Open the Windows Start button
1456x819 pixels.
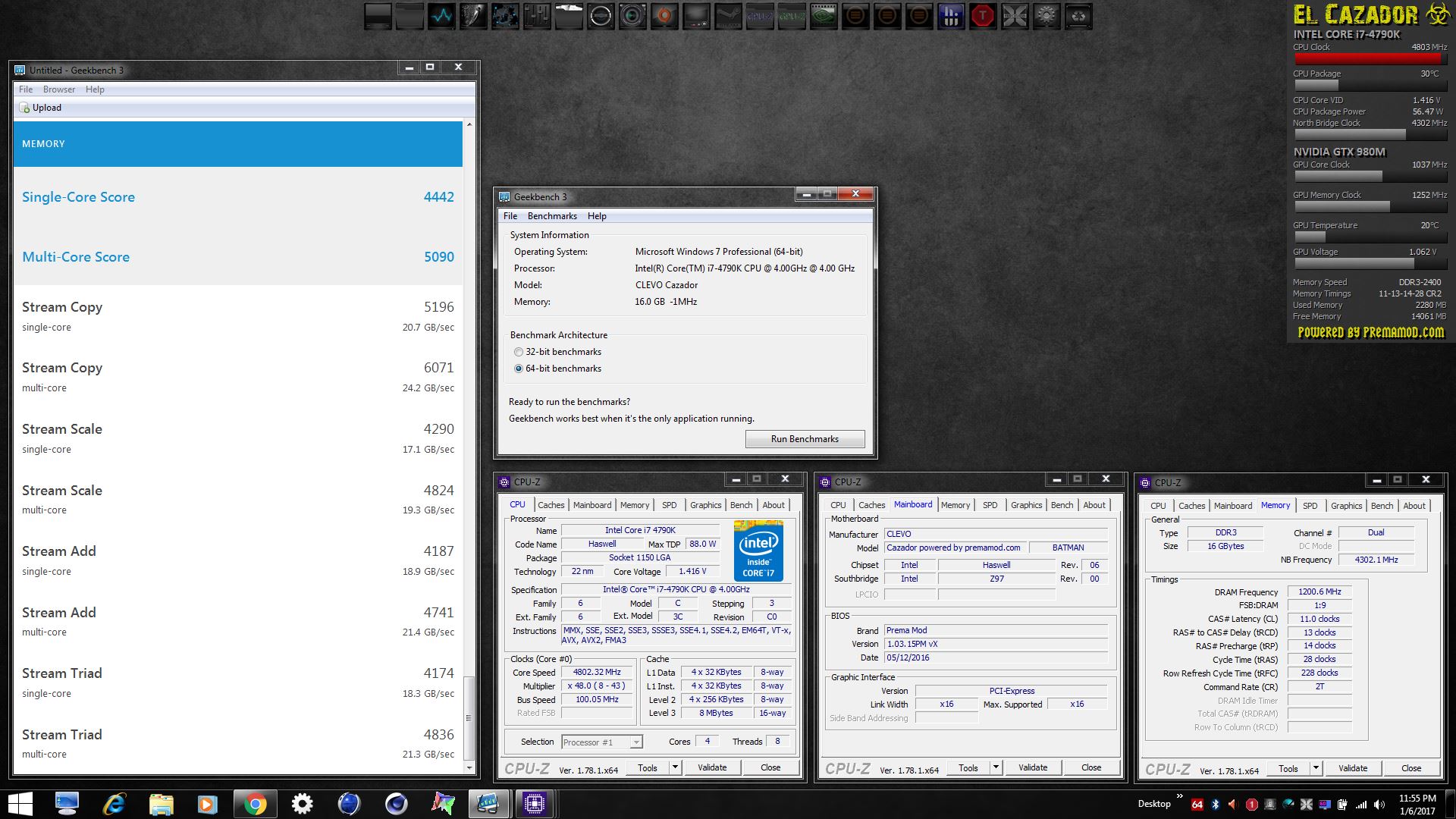tap(20, 803)
